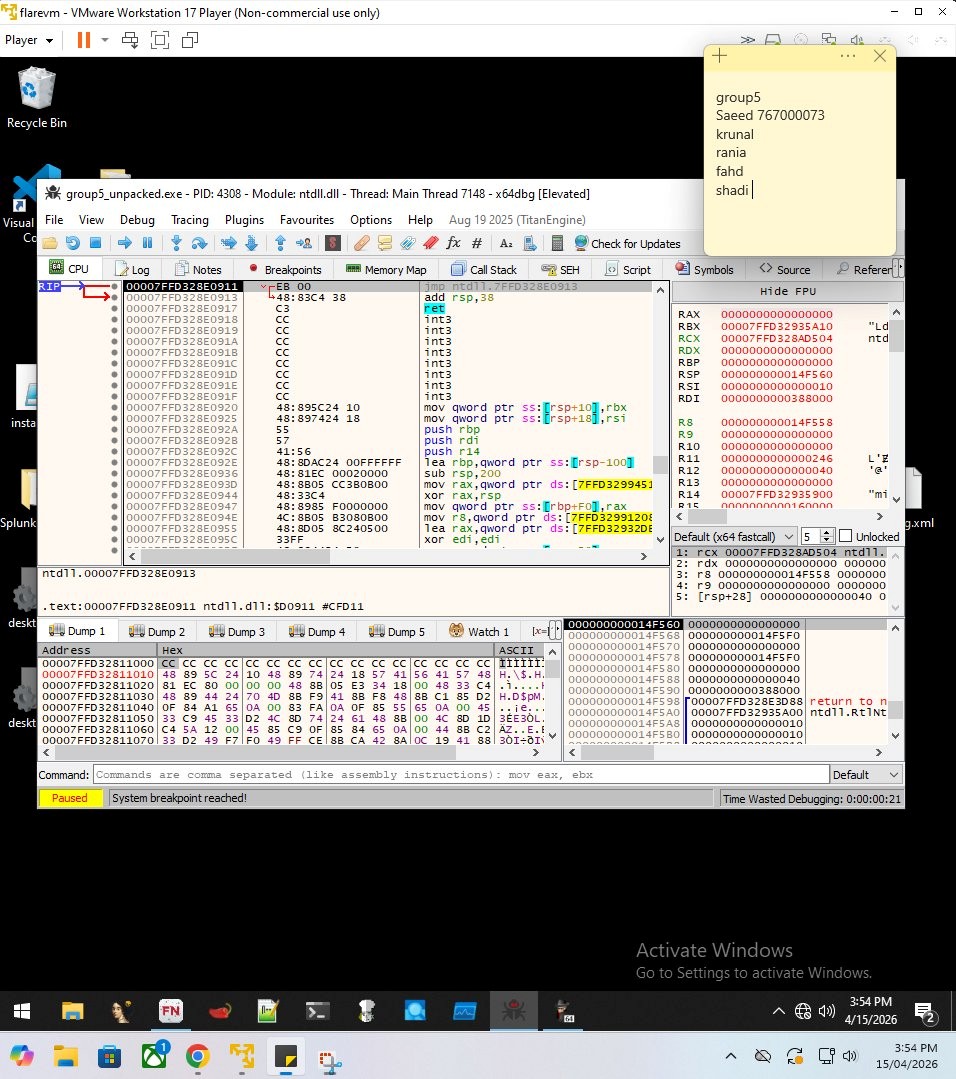Select the Watch 1 tab
956x1079 pixels.
(x=479, y=631)
